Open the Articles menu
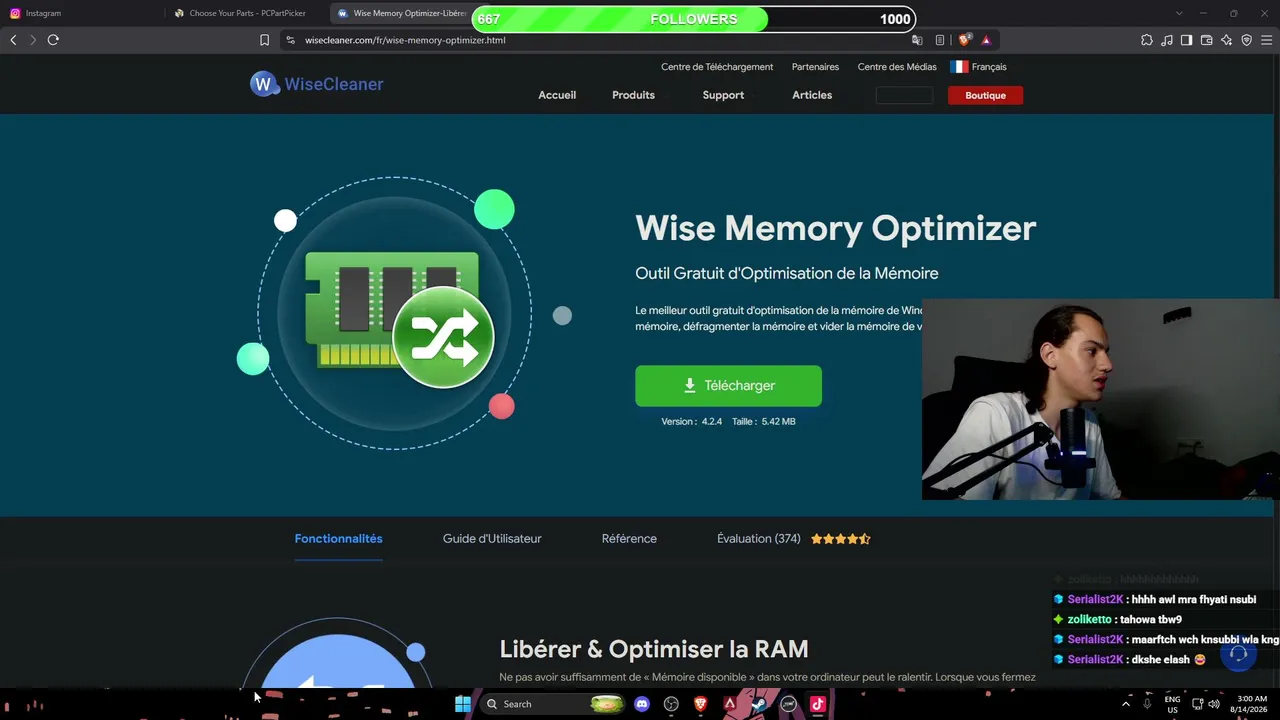The width and height of the screenshot is (1280, 720). click(x=812, y=95)
